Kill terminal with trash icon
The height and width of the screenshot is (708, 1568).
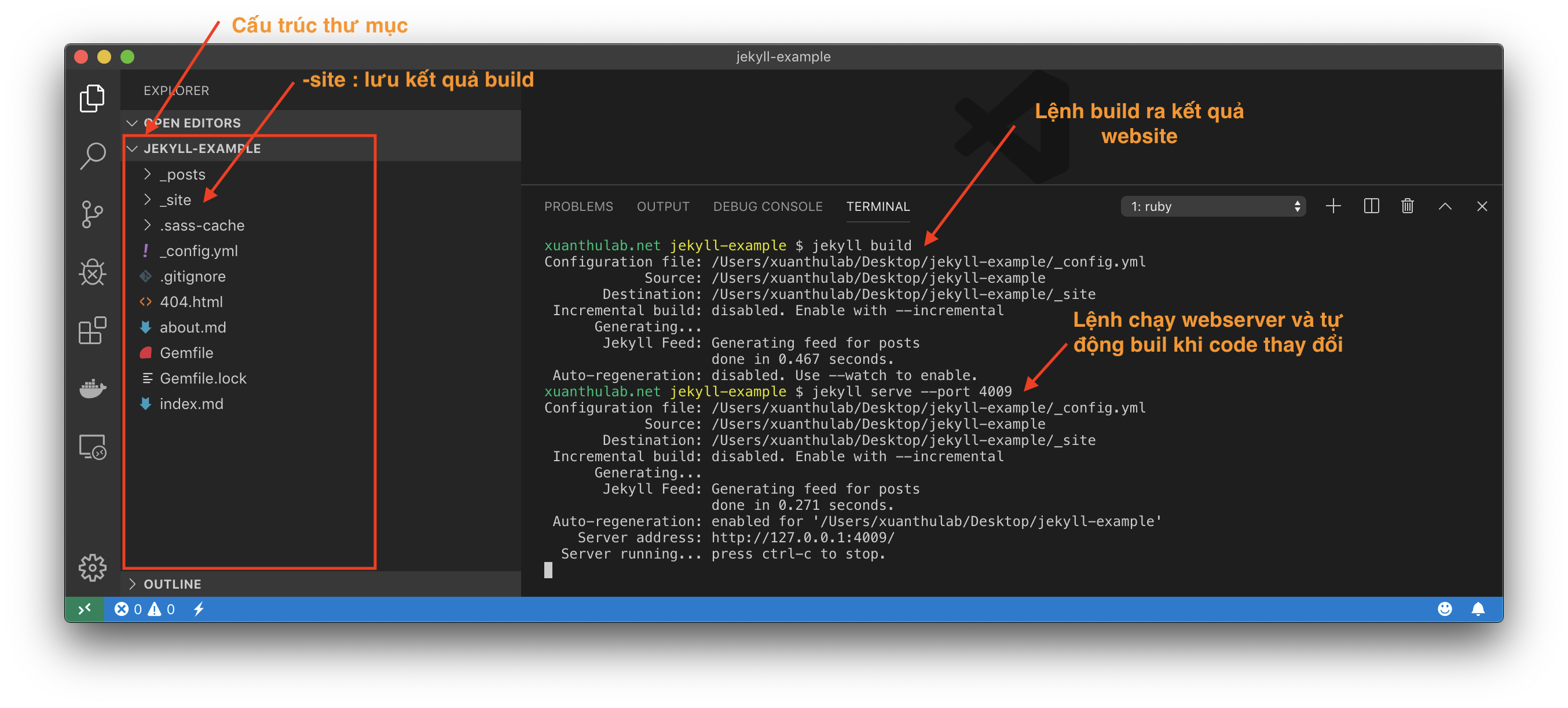[x=1407, y=207]
